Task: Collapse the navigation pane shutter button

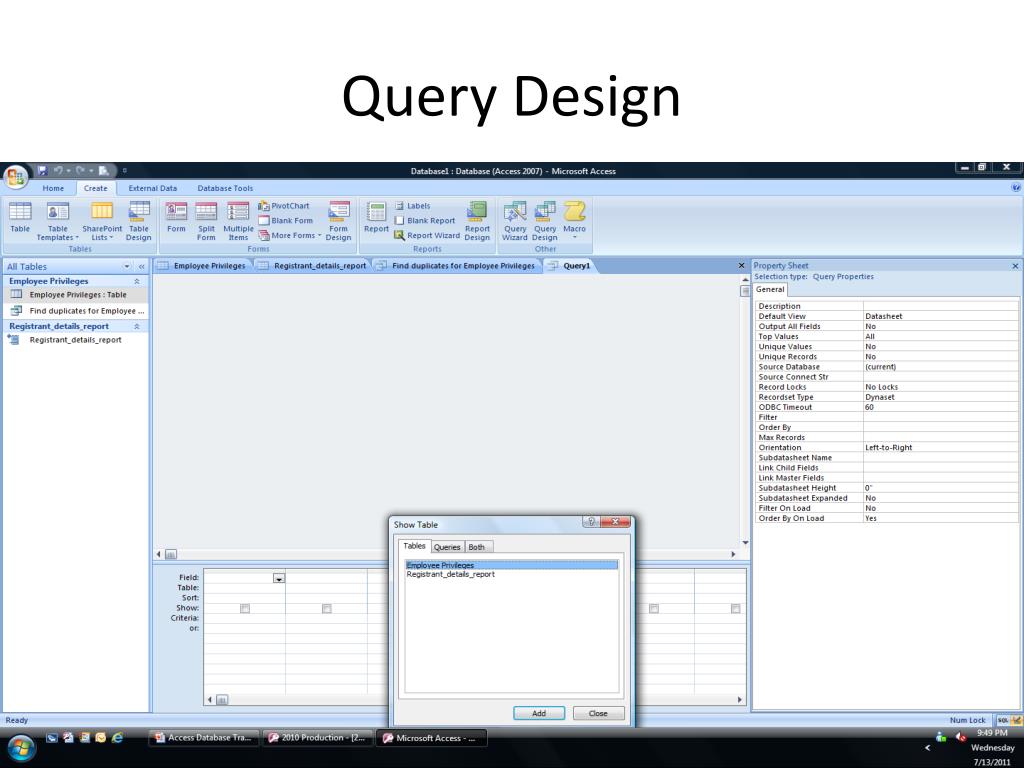Action: pos(141,266)
